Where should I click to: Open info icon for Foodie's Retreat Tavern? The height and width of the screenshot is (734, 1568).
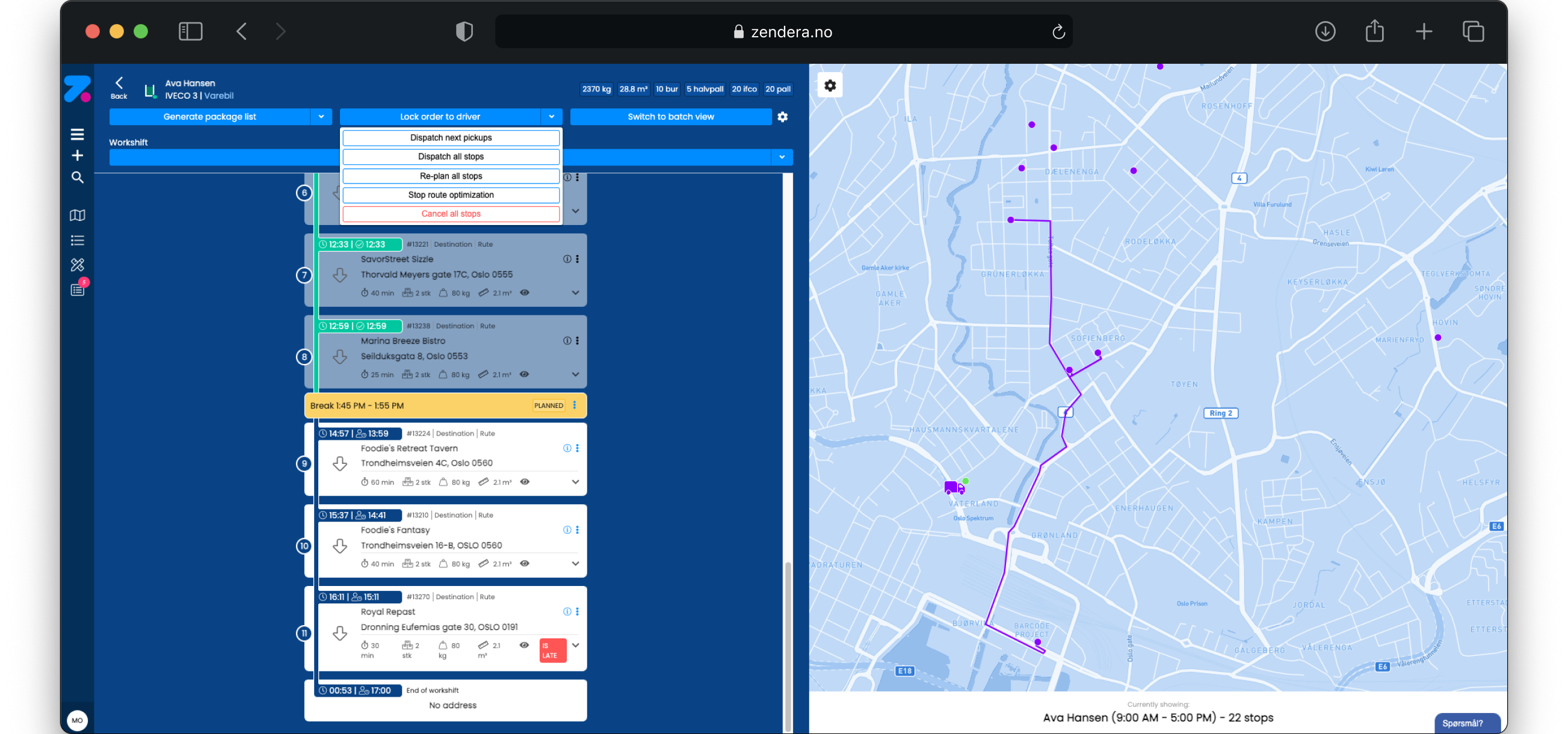[x=567, y=449]
